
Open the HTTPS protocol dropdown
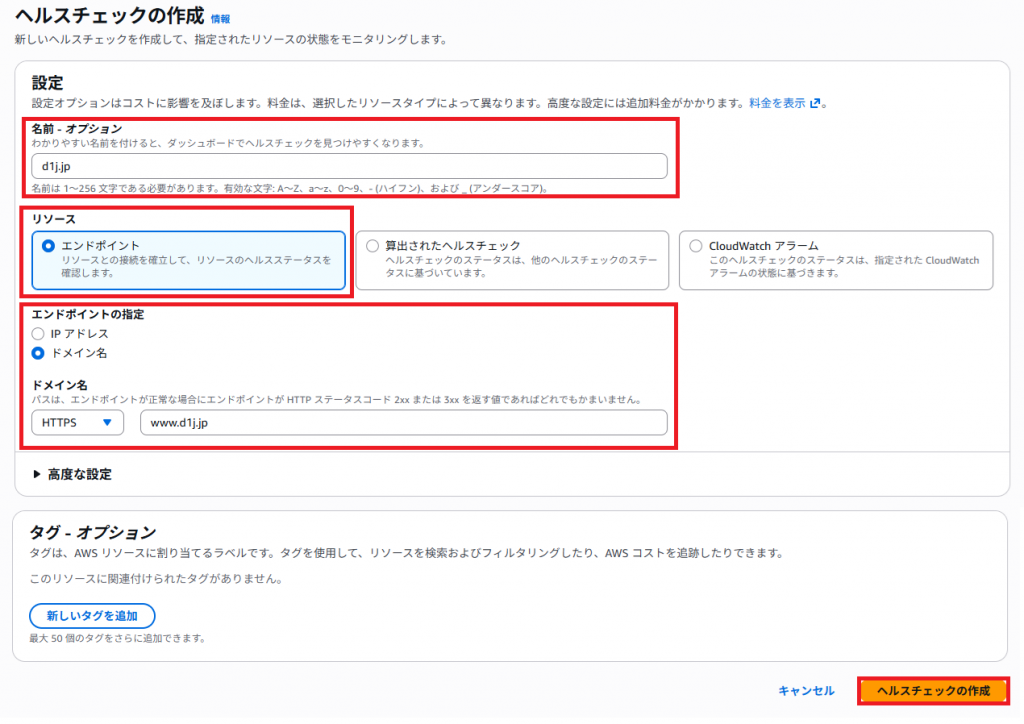click(77, 423)
